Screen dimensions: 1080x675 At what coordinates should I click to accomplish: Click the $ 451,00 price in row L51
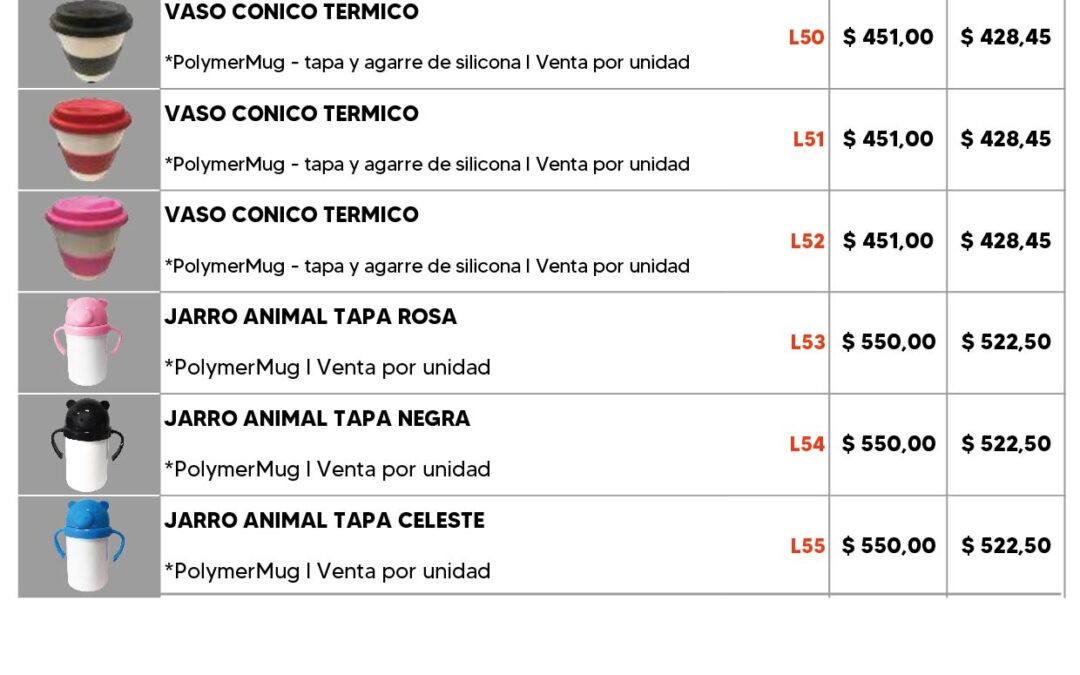tap(888, 139)
